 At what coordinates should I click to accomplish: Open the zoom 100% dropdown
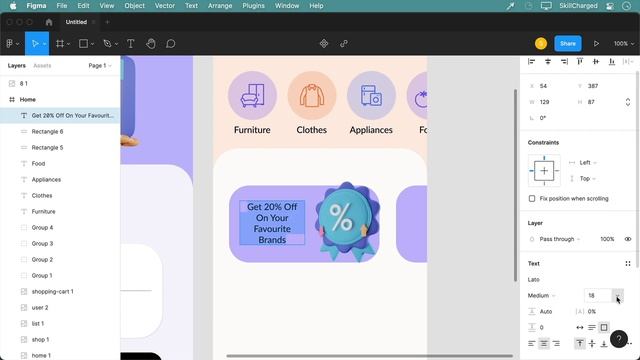click(624, 43)
